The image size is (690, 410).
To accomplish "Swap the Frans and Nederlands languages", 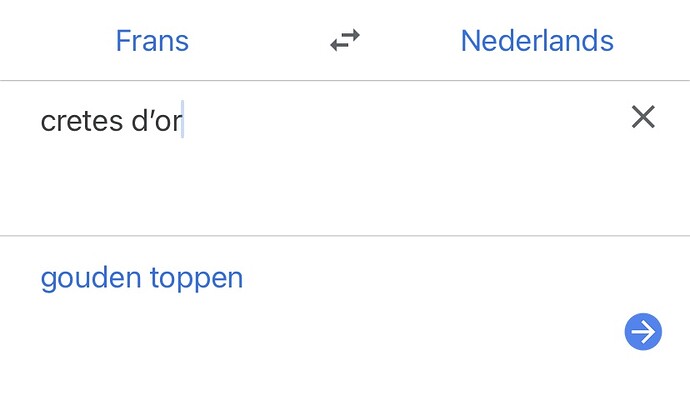I will coord(345,40).
